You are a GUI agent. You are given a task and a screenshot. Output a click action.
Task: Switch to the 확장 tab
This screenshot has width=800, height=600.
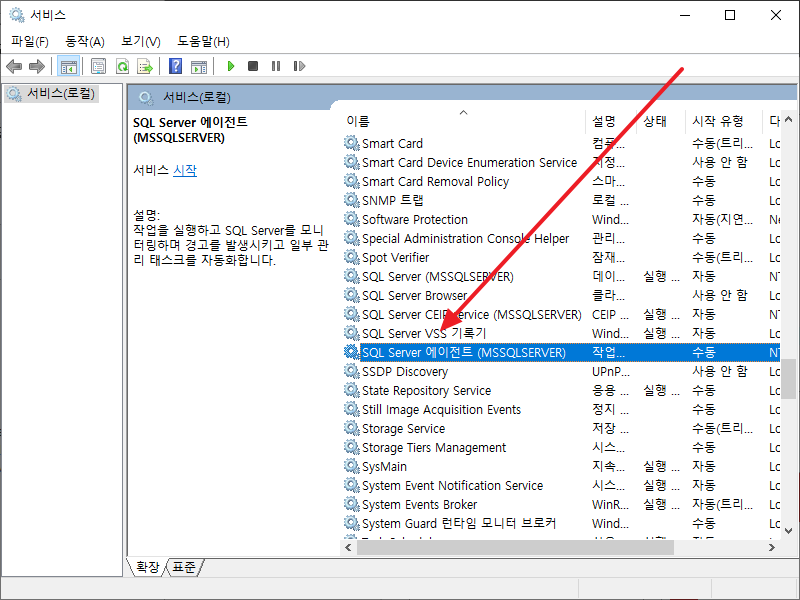(147, 567)
